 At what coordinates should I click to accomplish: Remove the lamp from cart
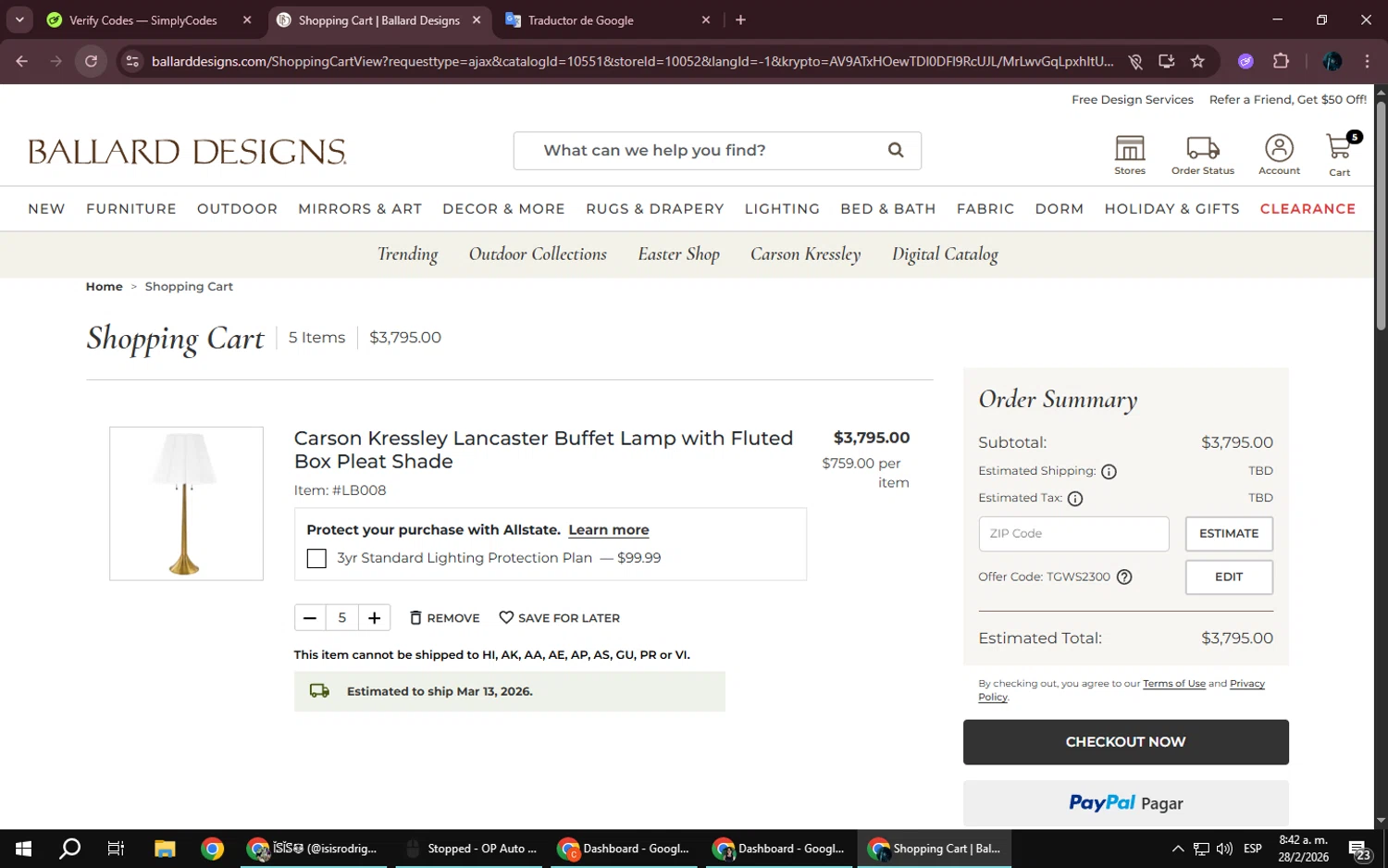pos(445,618)
